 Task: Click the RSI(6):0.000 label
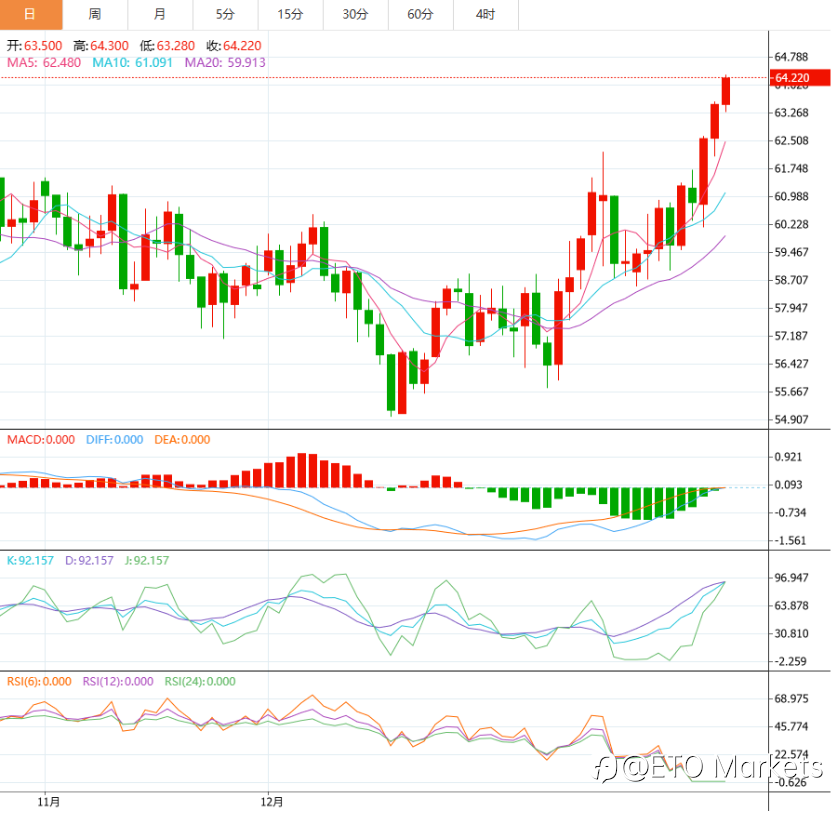(x=39, y=682)
